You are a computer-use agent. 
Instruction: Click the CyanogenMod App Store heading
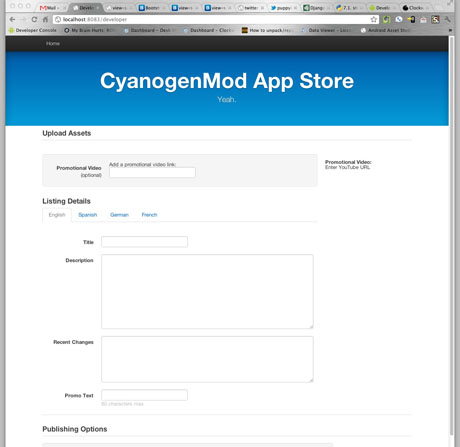227,81
